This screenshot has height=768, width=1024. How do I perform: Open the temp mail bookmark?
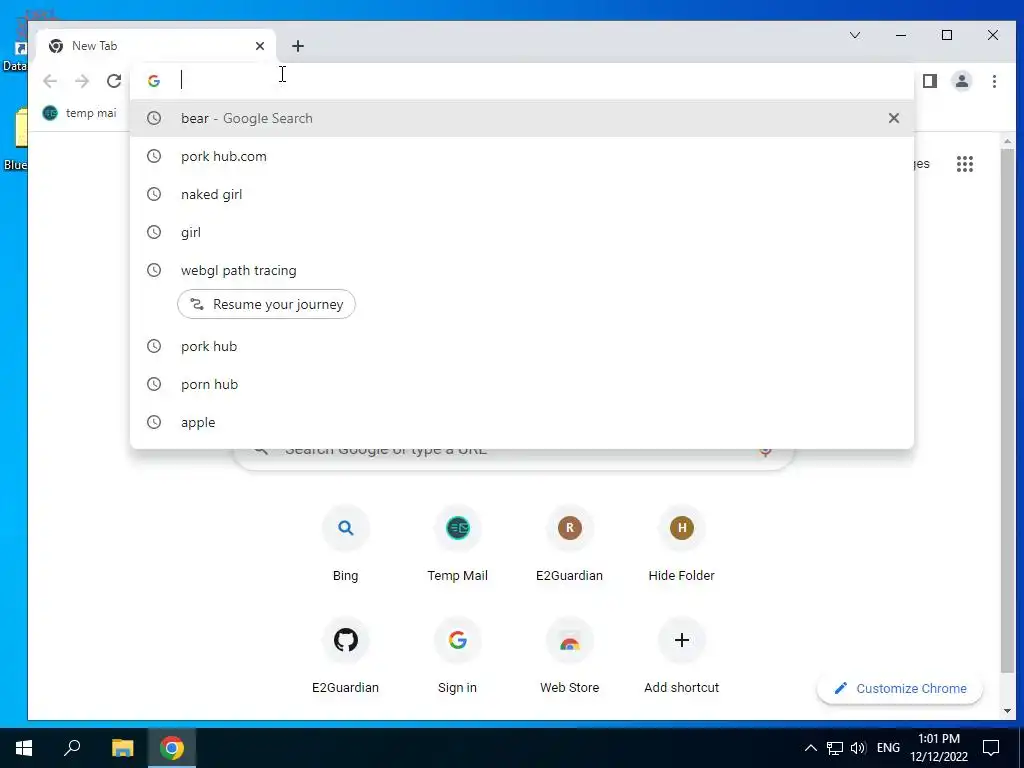point(79,114)
